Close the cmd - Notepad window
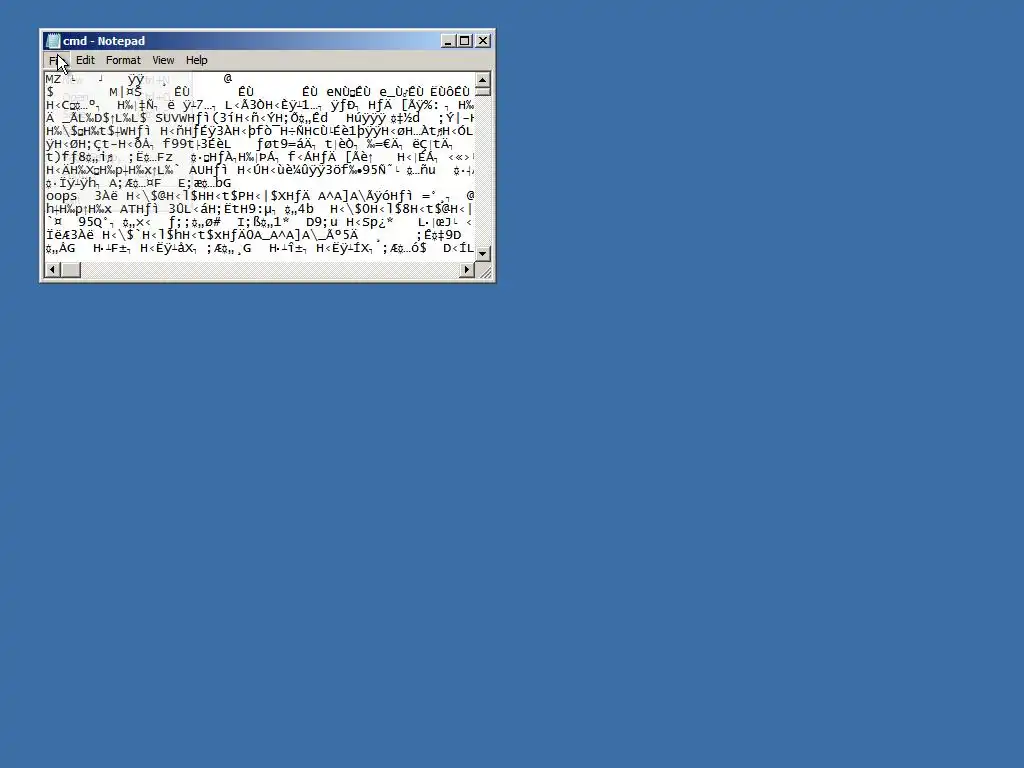 click(483, 40)
